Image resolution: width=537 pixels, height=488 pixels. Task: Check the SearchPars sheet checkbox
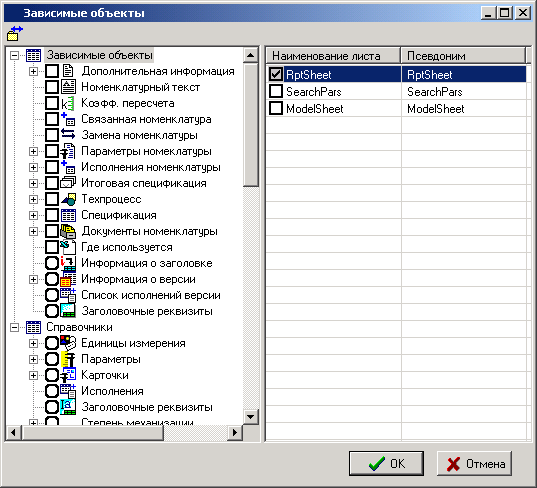(x=276, y=91)
